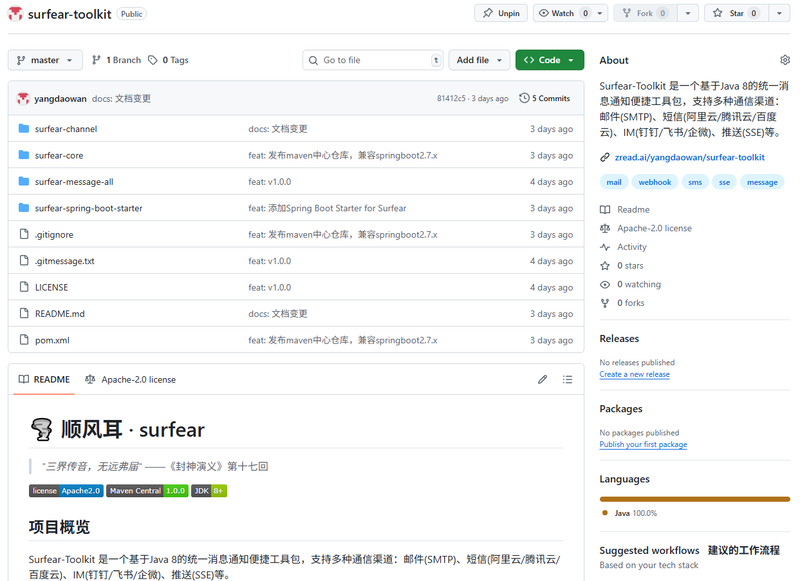800x581 pixels.
Task: Open the Readme link in About sidebar
Action: 625,210
